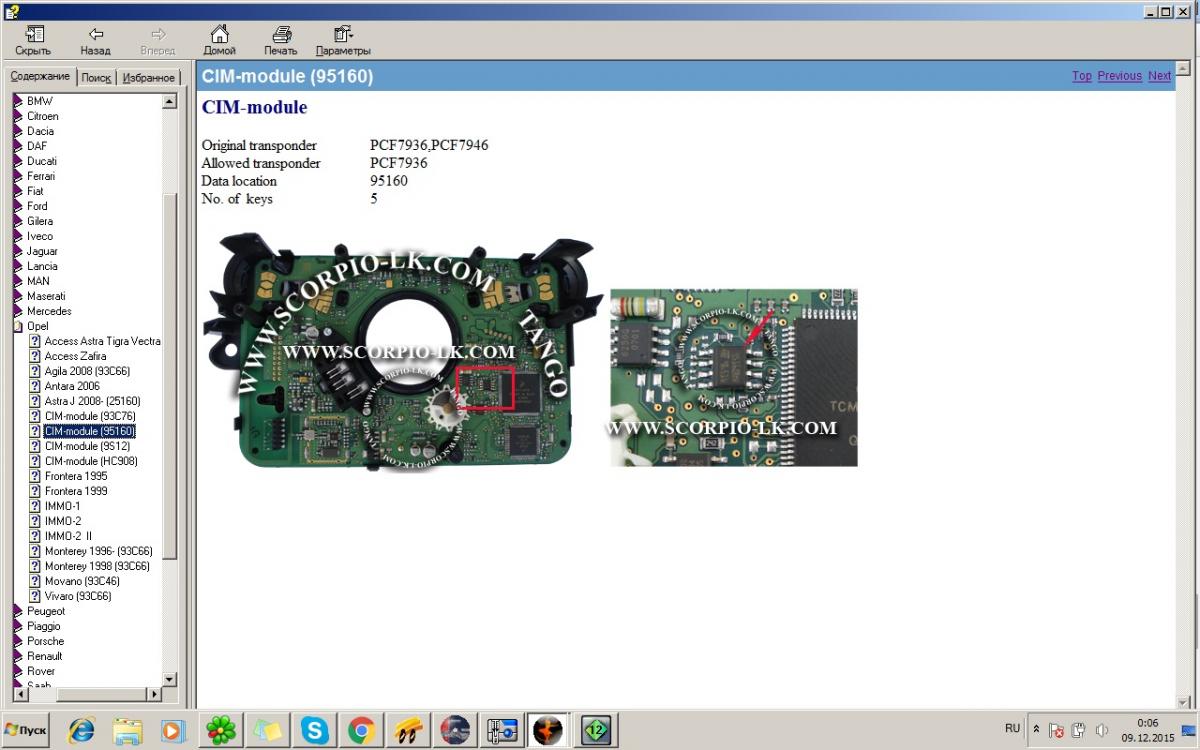Select Iveco in the contents tree

coord(40,236)
